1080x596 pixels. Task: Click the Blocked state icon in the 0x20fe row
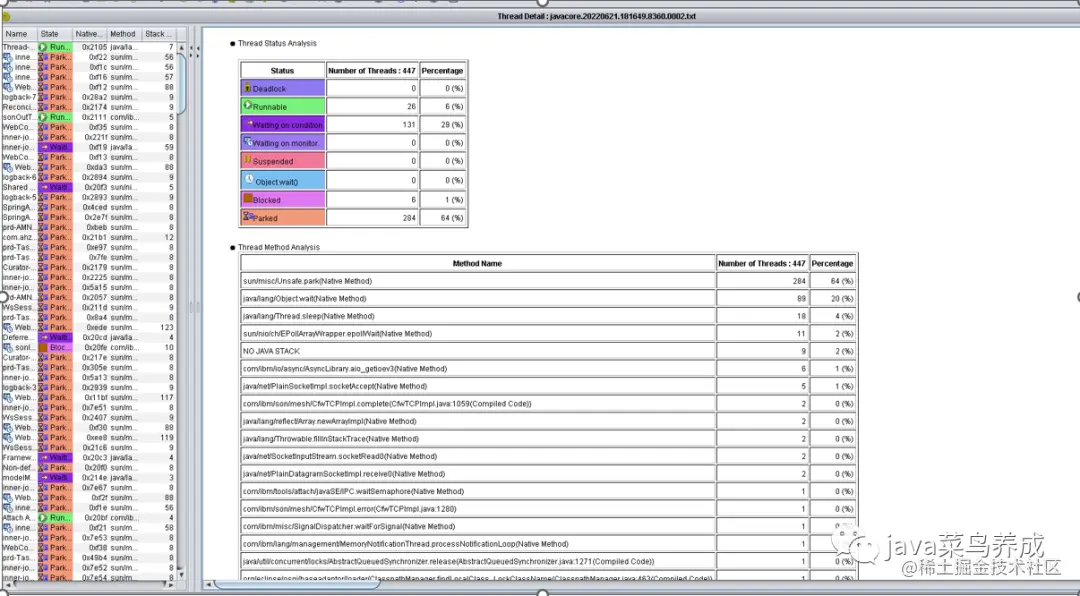(x=43, y=347)
